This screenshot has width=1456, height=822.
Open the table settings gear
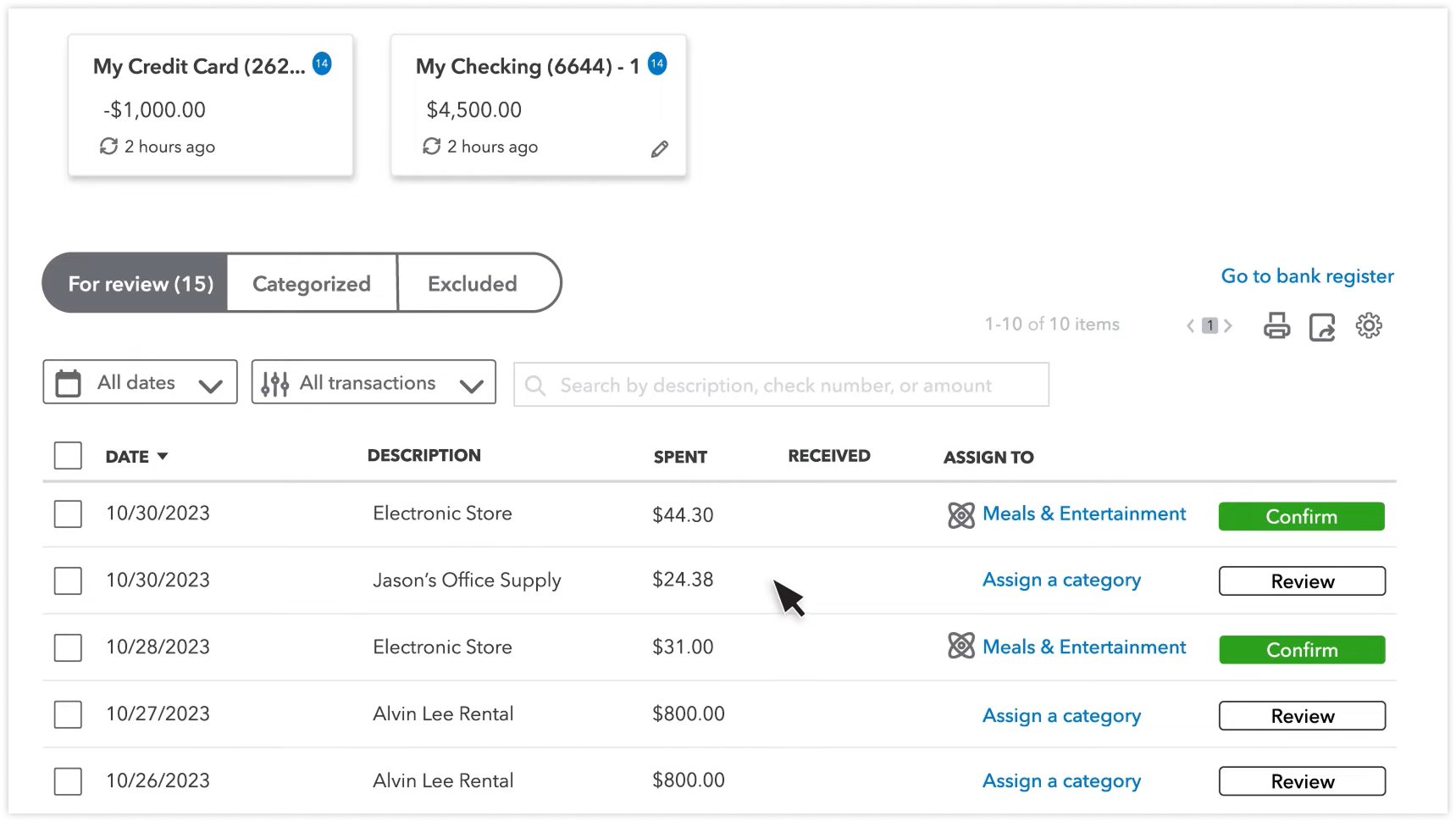(x=1368, y=325)
